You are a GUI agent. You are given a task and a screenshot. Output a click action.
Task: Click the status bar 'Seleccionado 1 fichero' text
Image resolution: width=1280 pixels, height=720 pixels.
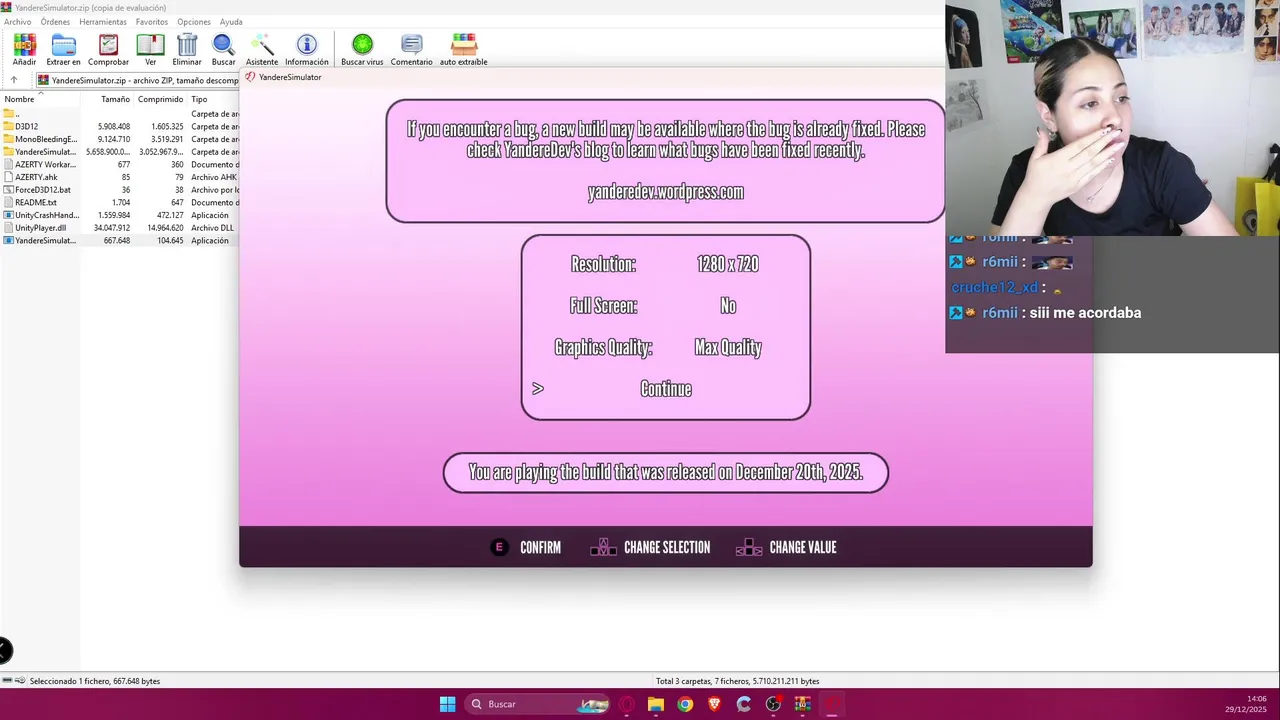pos(94,681)
